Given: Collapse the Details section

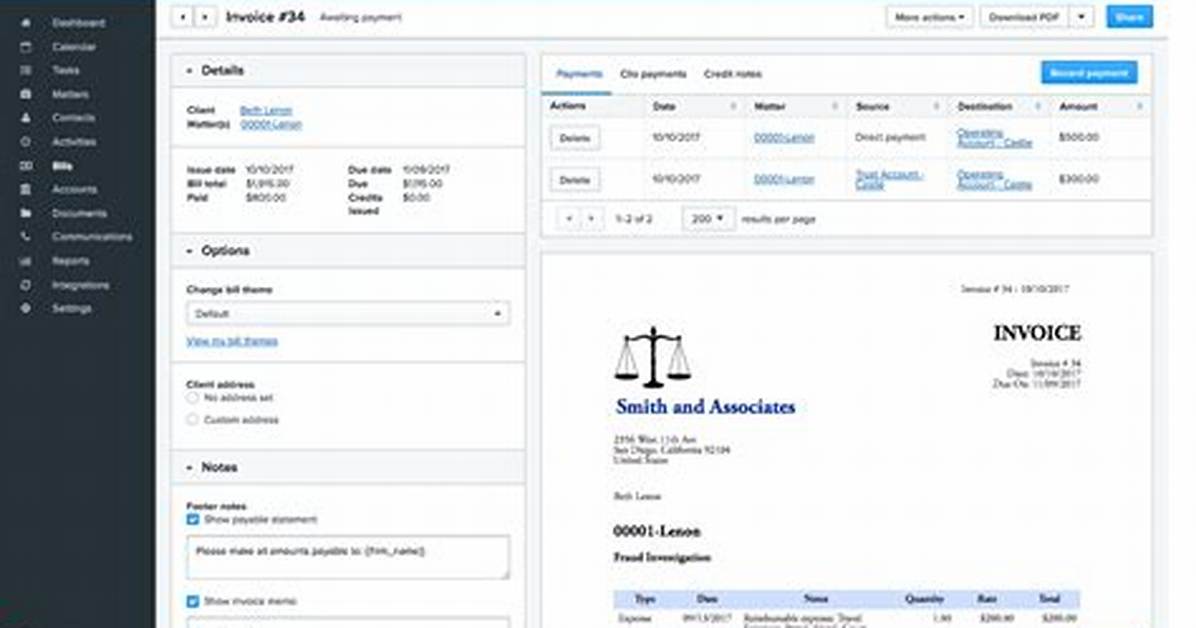Looking at the screenshot, I should click(189, 71).
